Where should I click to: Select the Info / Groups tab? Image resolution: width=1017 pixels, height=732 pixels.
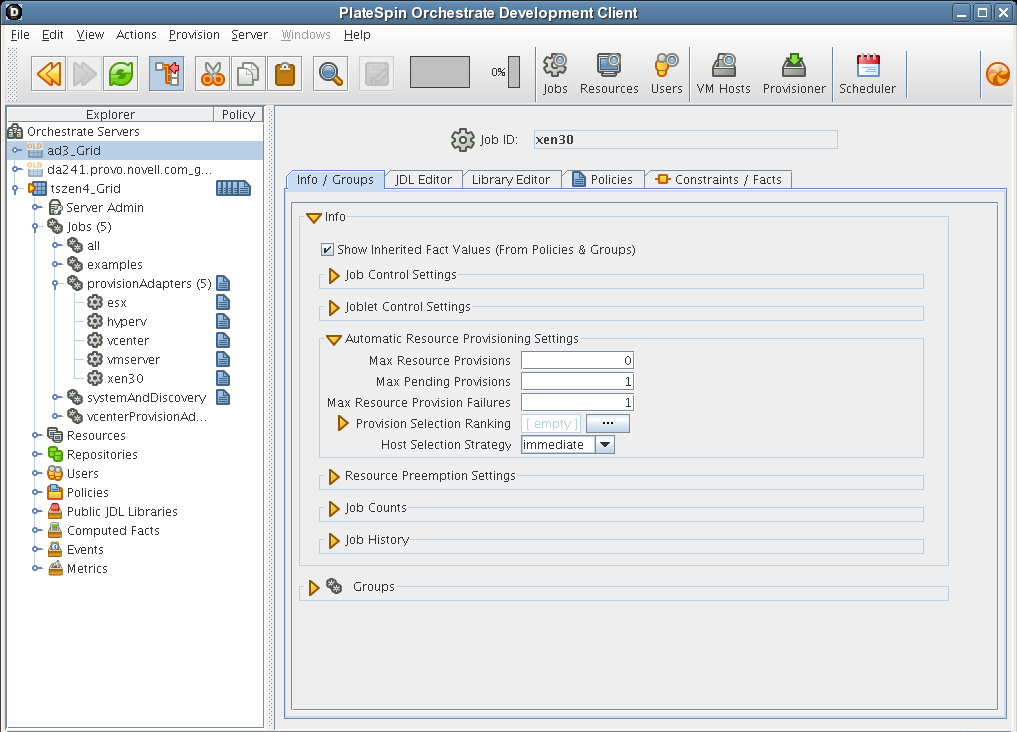[335, 180]
